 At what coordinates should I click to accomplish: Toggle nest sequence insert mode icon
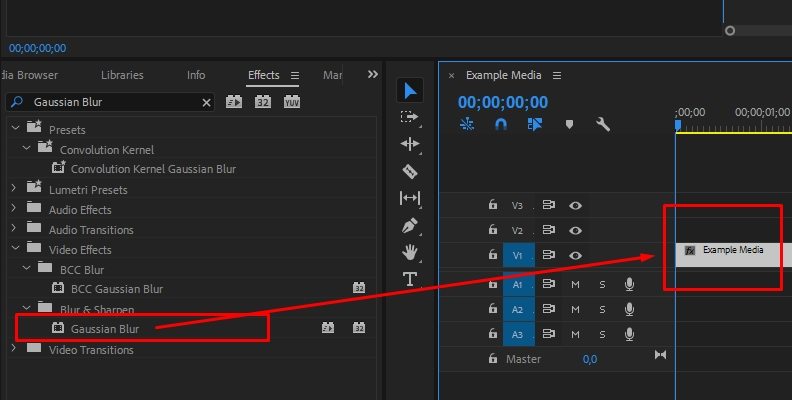click(x=467, y=124)
